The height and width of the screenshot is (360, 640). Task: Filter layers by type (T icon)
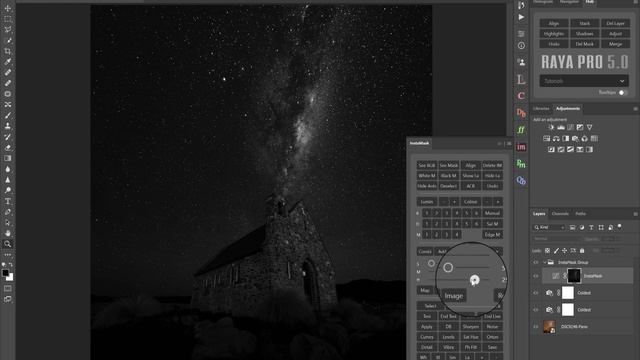(591, 227)
